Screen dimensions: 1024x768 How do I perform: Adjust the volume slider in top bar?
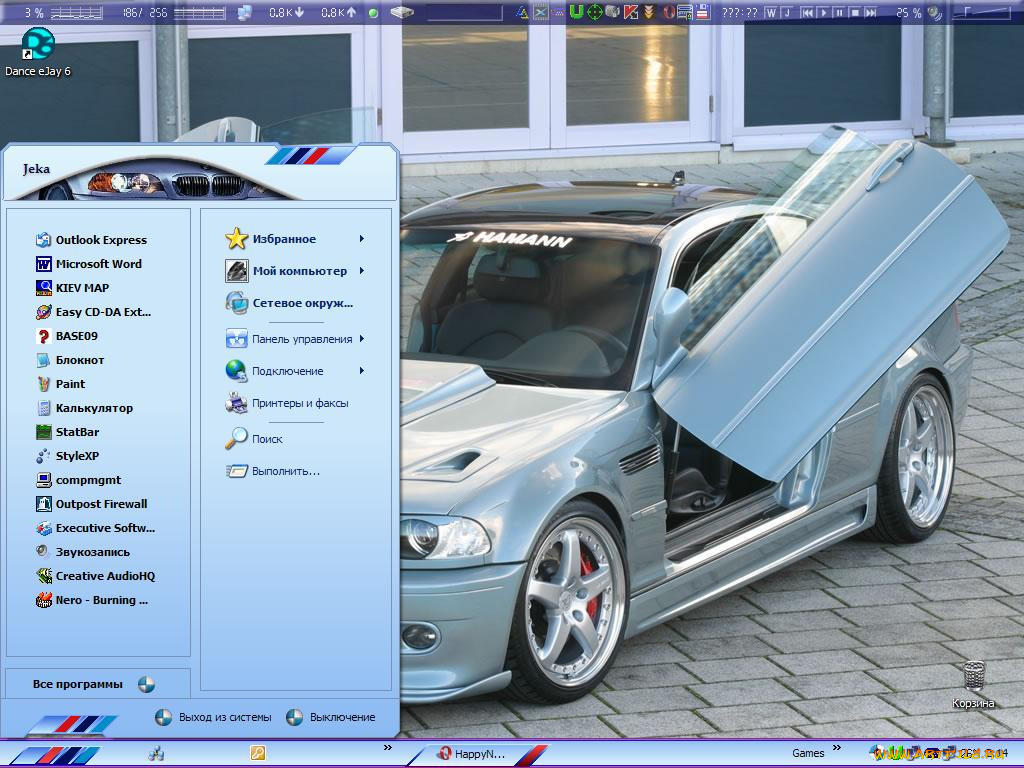(x=982, y=12)
